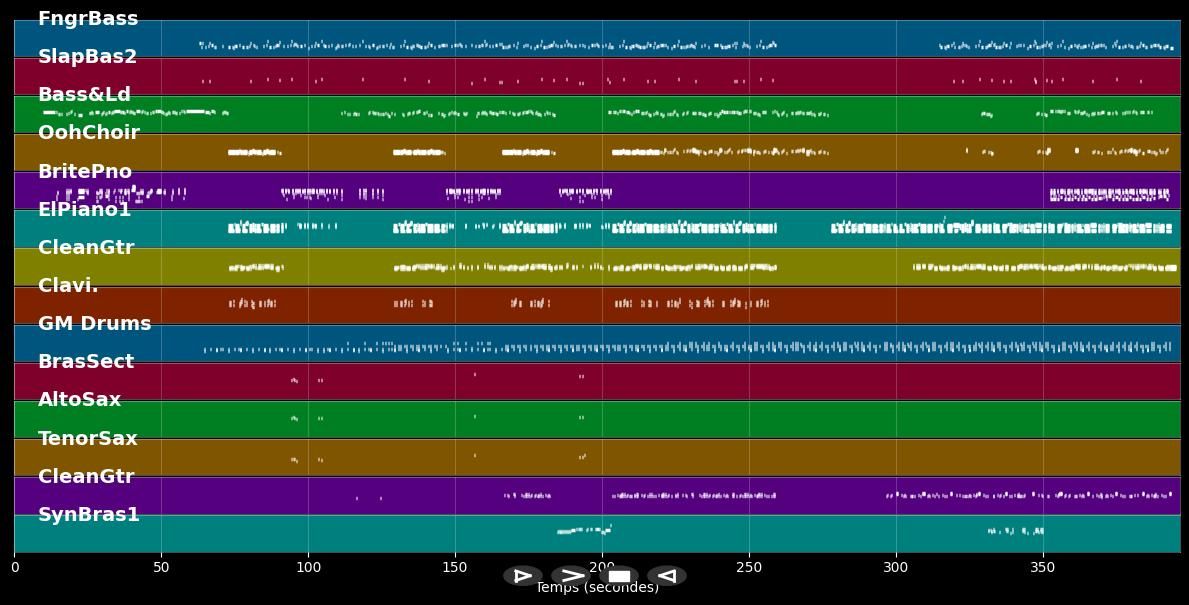Click the BritePno track name
Screen dimensions: 1189x605
(x=85, y=172)
